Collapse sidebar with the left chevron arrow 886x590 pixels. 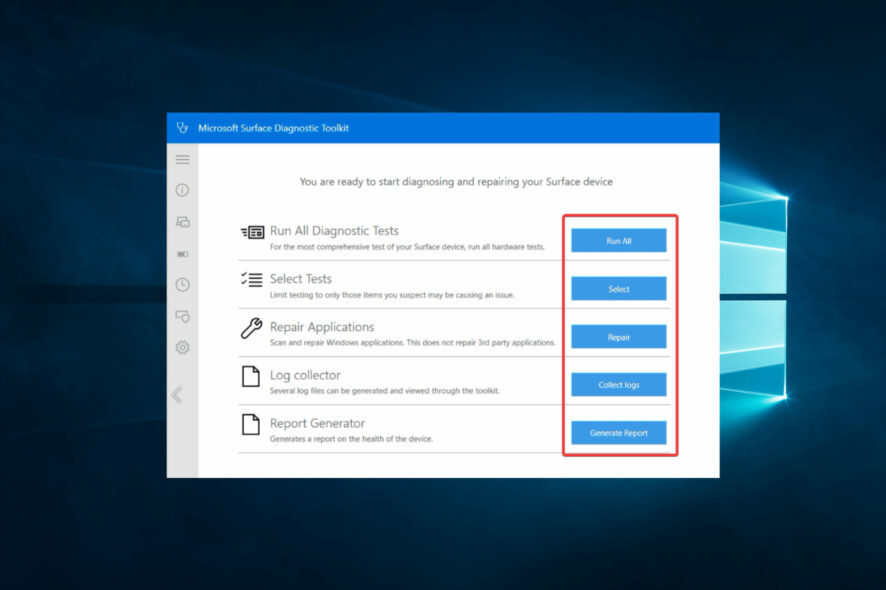(x=177, y=394)
